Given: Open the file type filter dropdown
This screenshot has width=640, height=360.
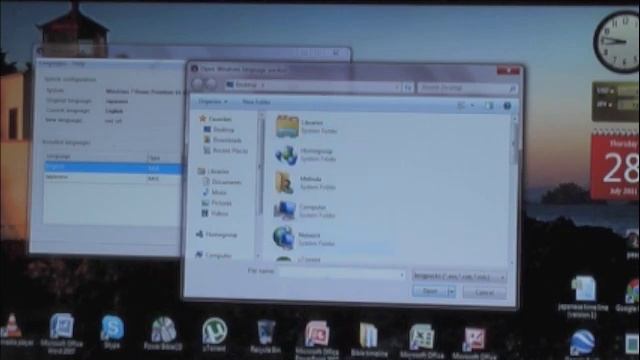Looking at the screenshot, I should [459, 277].
